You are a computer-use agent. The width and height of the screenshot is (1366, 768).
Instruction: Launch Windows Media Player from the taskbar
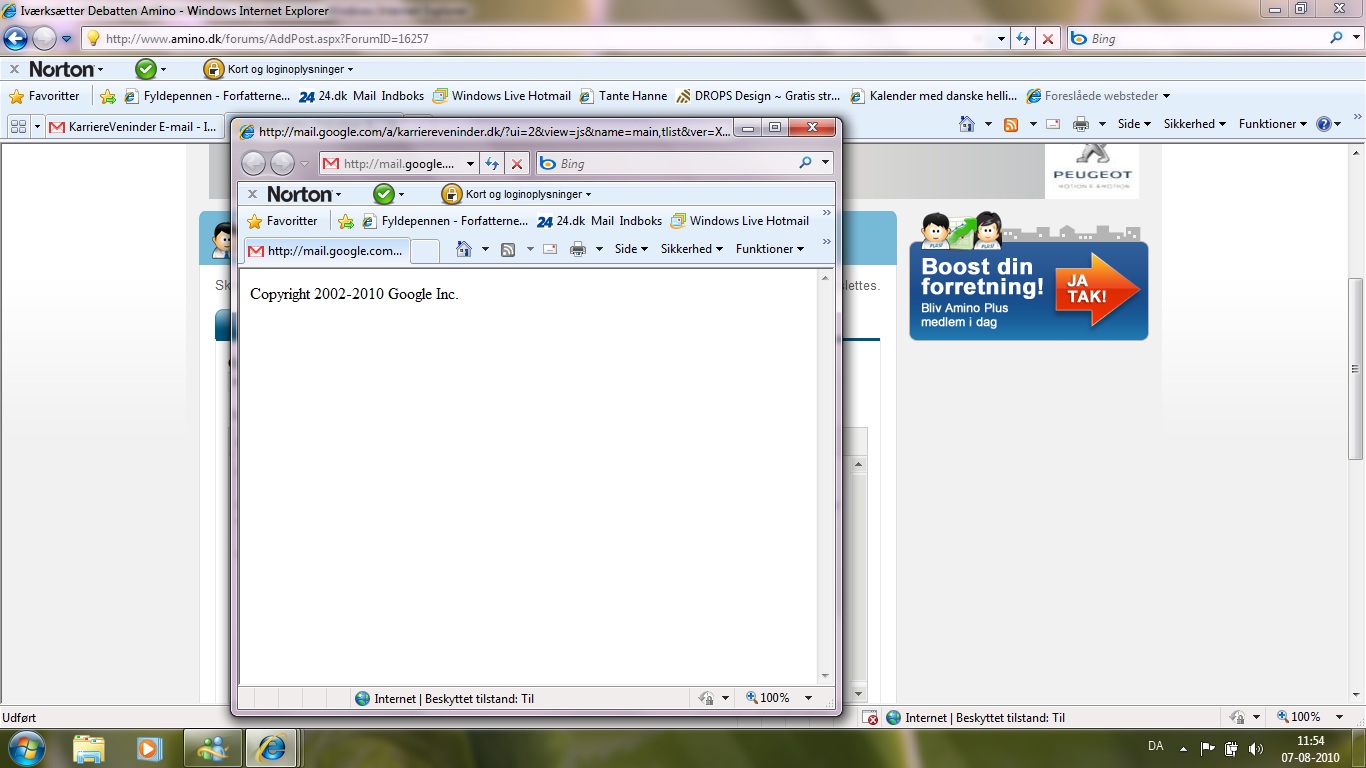click(x=149, y=747)
